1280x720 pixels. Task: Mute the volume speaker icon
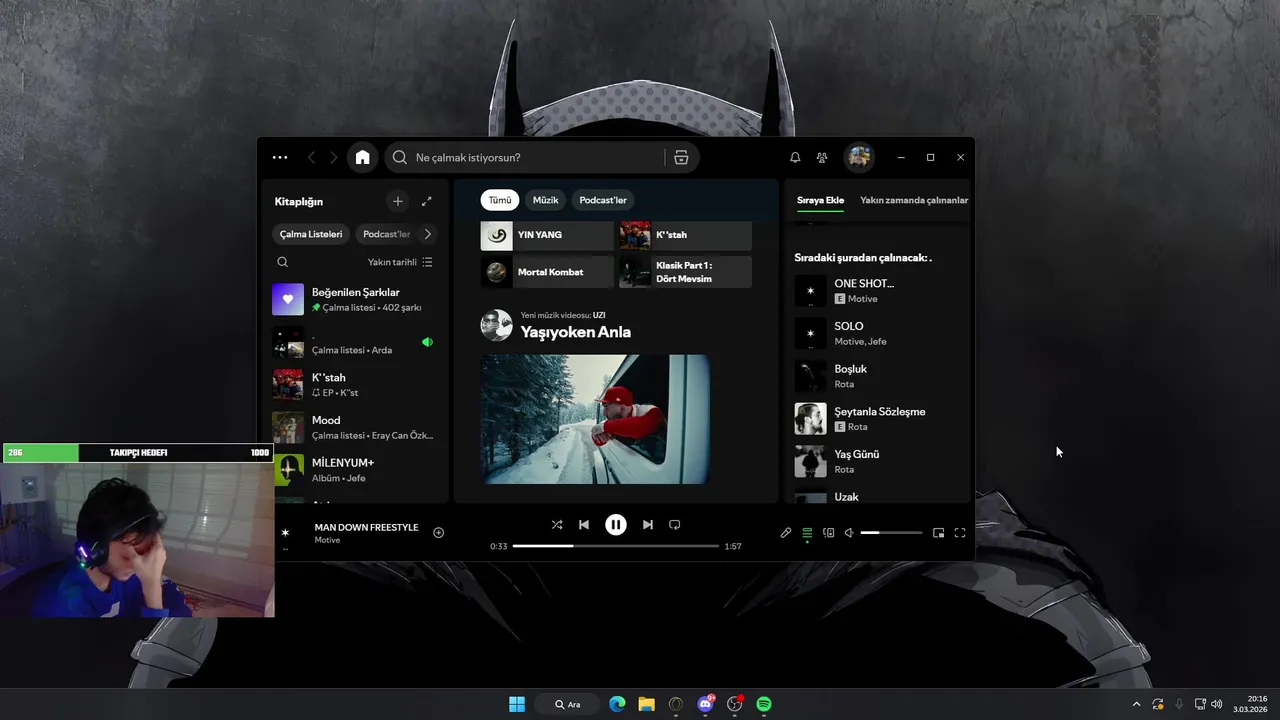coord(849,533)
